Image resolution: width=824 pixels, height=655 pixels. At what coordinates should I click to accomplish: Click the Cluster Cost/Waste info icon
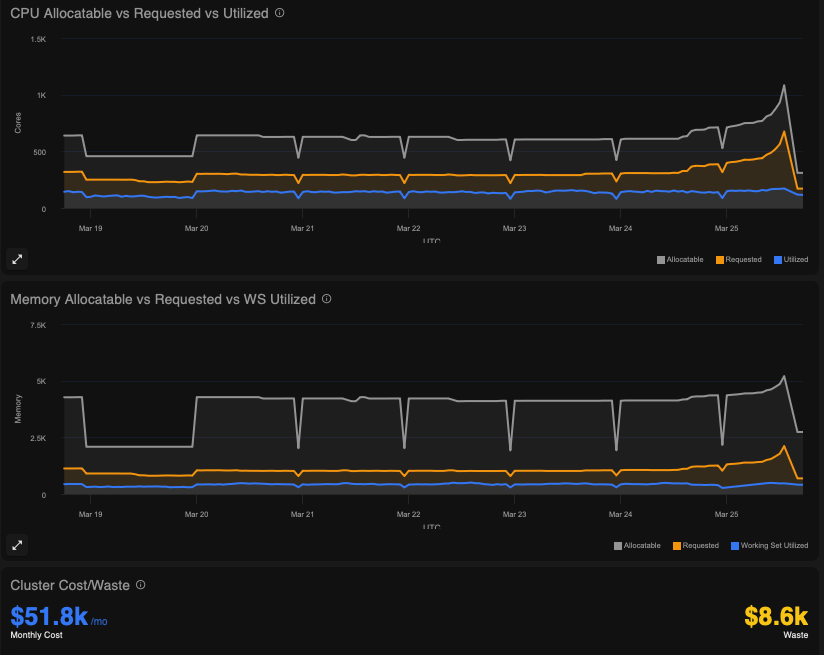coord(138,586)
